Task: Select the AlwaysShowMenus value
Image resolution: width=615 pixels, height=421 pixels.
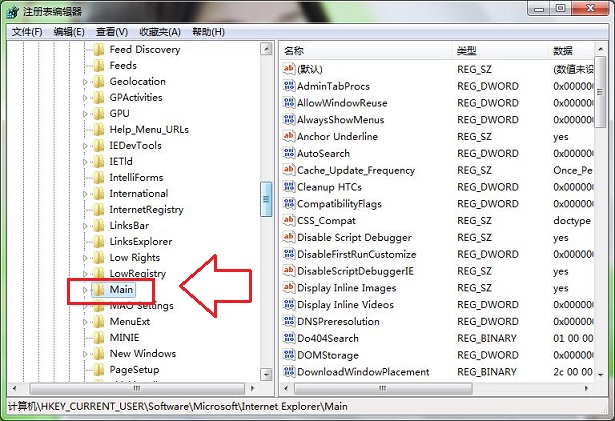Action: tap(340, 120)
